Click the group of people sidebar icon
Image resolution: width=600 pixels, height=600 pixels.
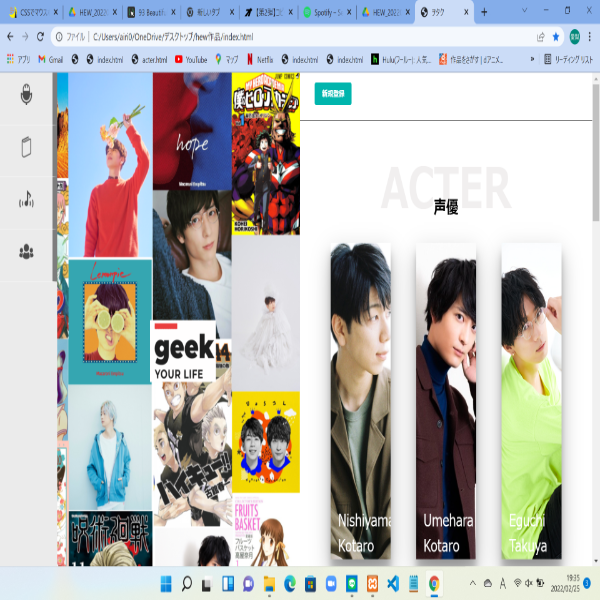(26, 252)
